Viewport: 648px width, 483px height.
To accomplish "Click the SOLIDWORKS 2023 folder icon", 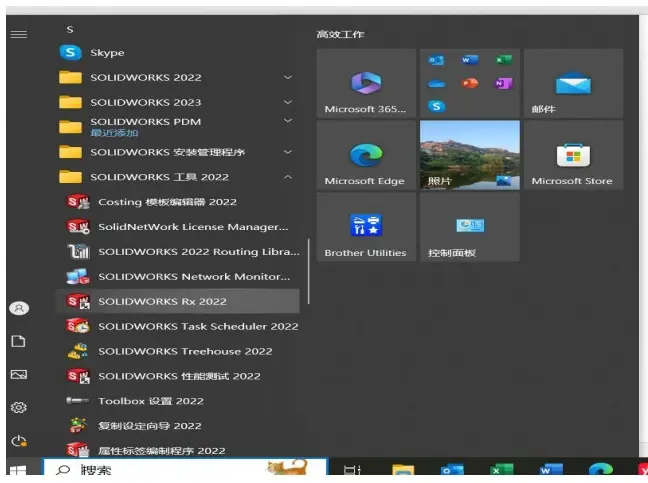I will pos(70,102).
